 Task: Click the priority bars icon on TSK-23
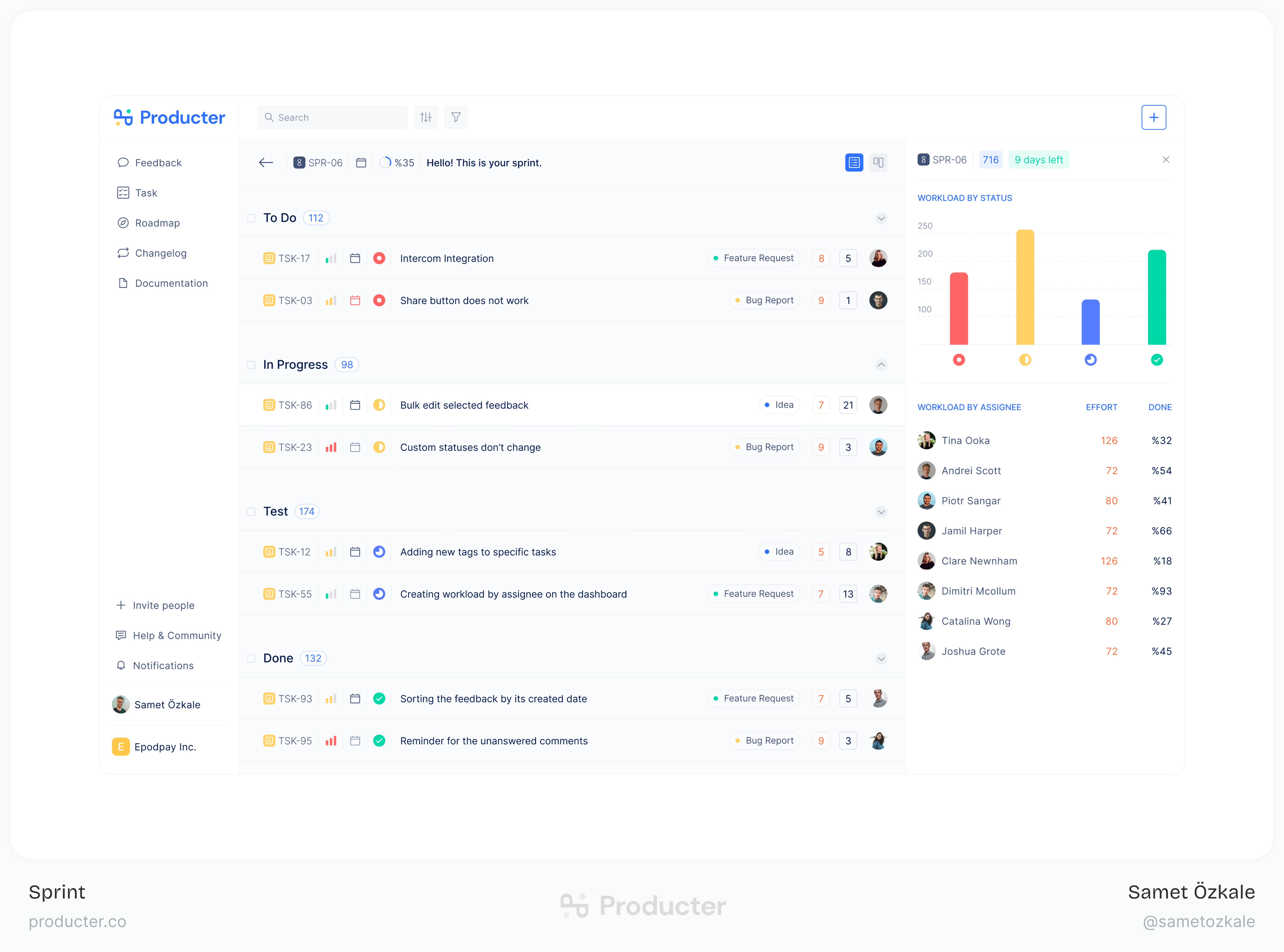tap(331, 448)
